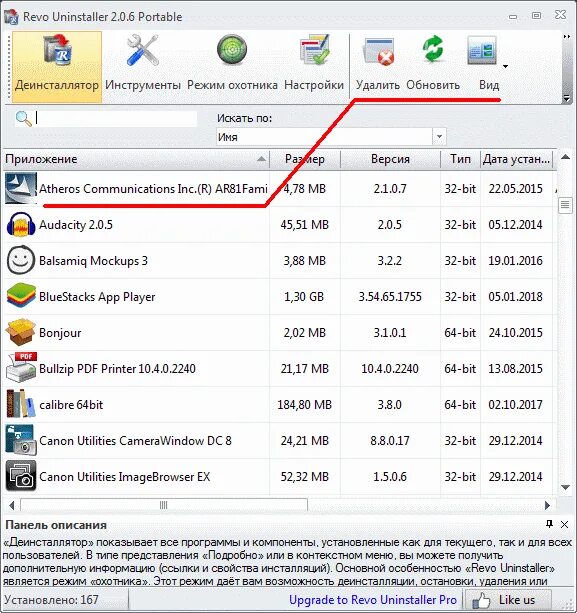Pin the Панель описания panel
The width and height of the screenshot is (577, 613).
(549, 524)
